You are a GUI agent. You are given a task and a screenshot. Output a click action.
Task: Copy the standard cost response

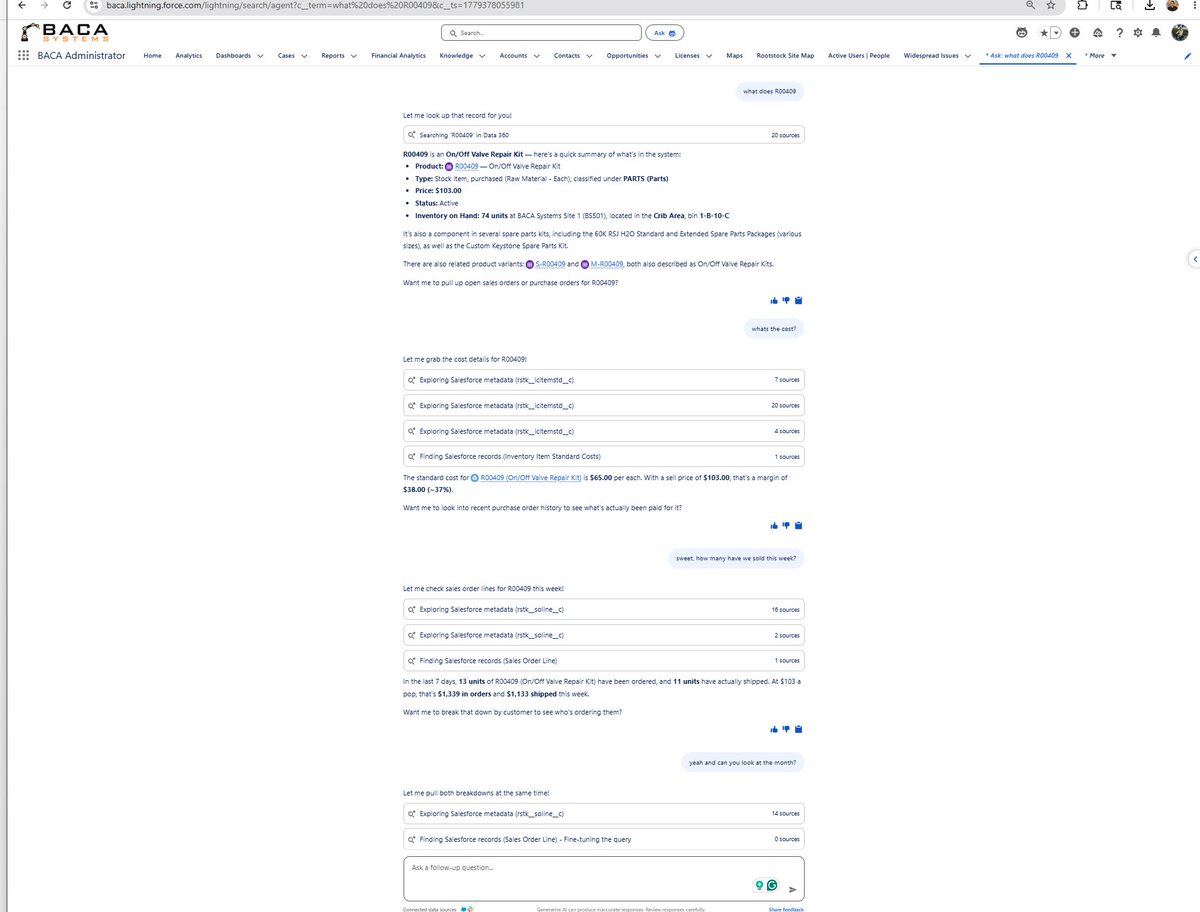(x=798, y=526)
